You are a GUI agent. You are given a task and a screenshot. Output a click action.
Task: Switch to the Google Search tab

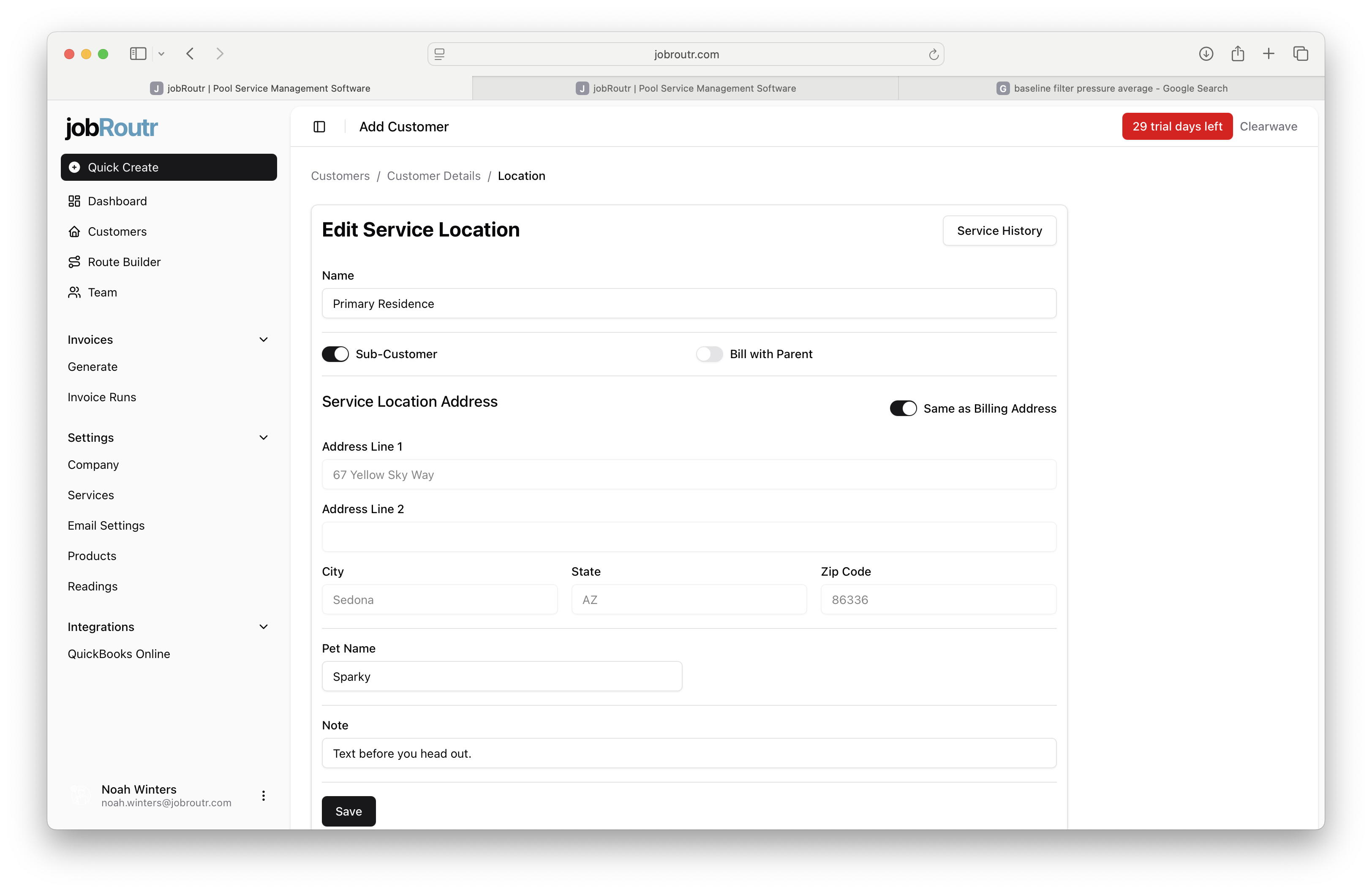[x=1113, y=88]
